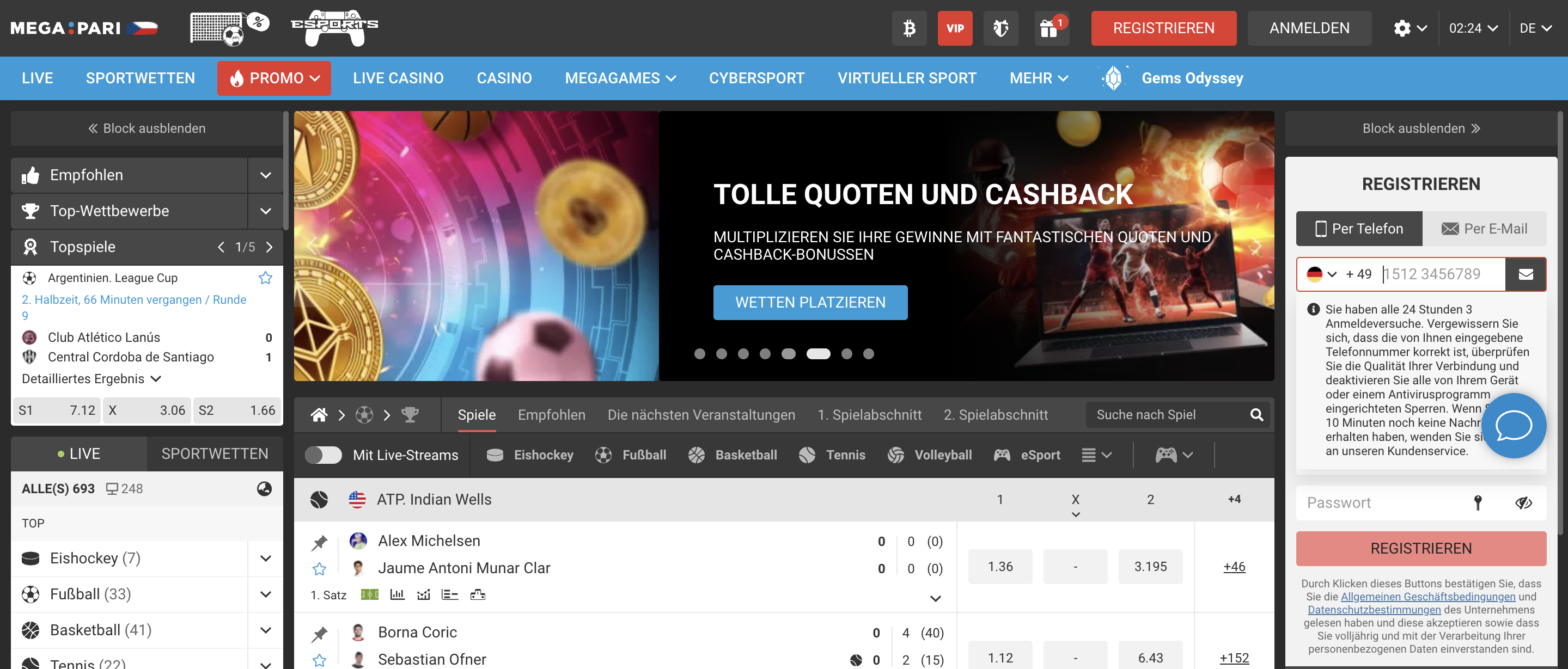Open the LIVE CASINO menu item
The height and width of the screenshot is (669, 1568).
click(x=398, y=78)
